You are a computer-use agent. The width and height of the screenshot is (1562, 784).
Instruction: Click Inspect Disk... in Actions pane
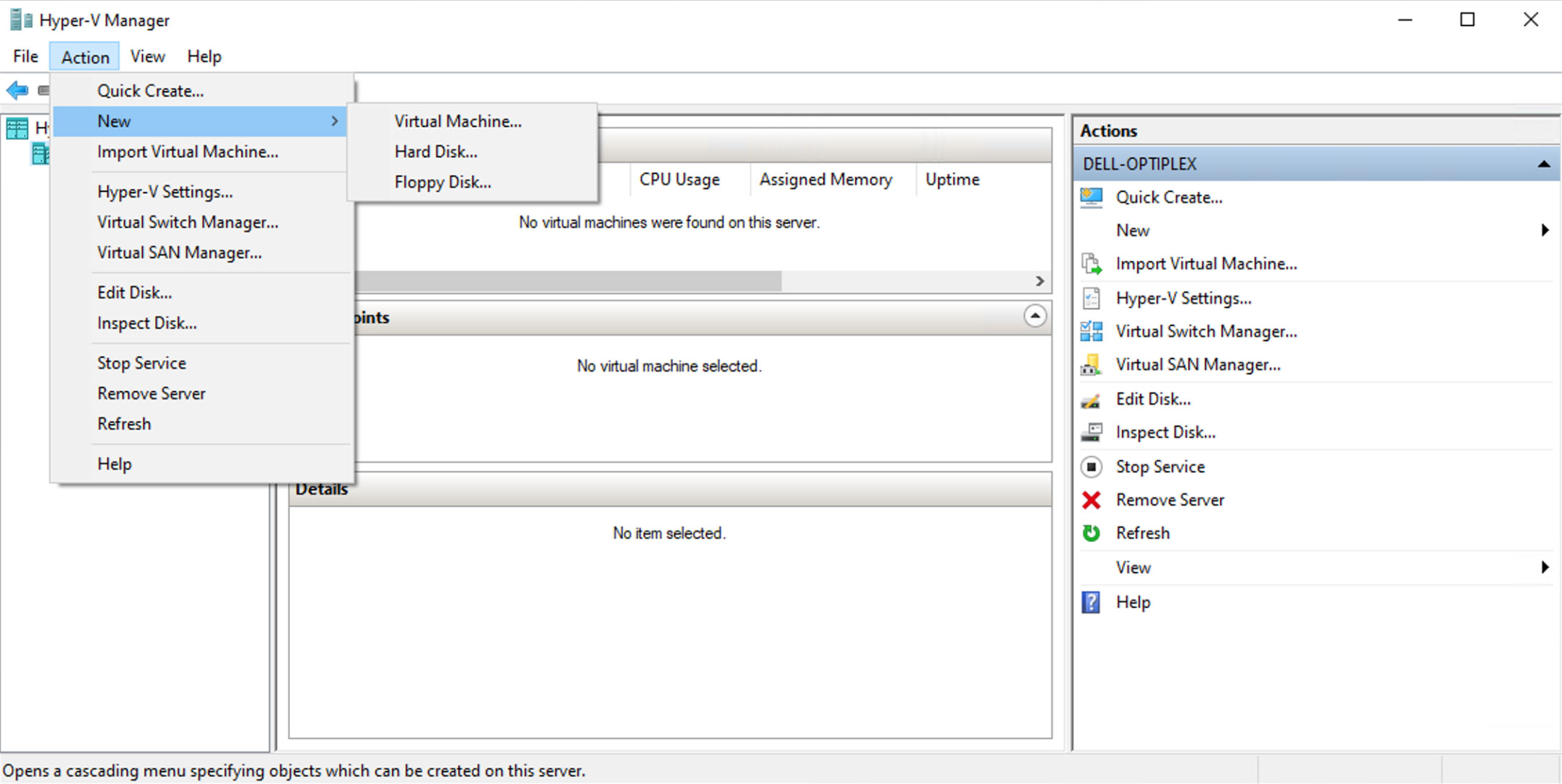point(1165,432)
